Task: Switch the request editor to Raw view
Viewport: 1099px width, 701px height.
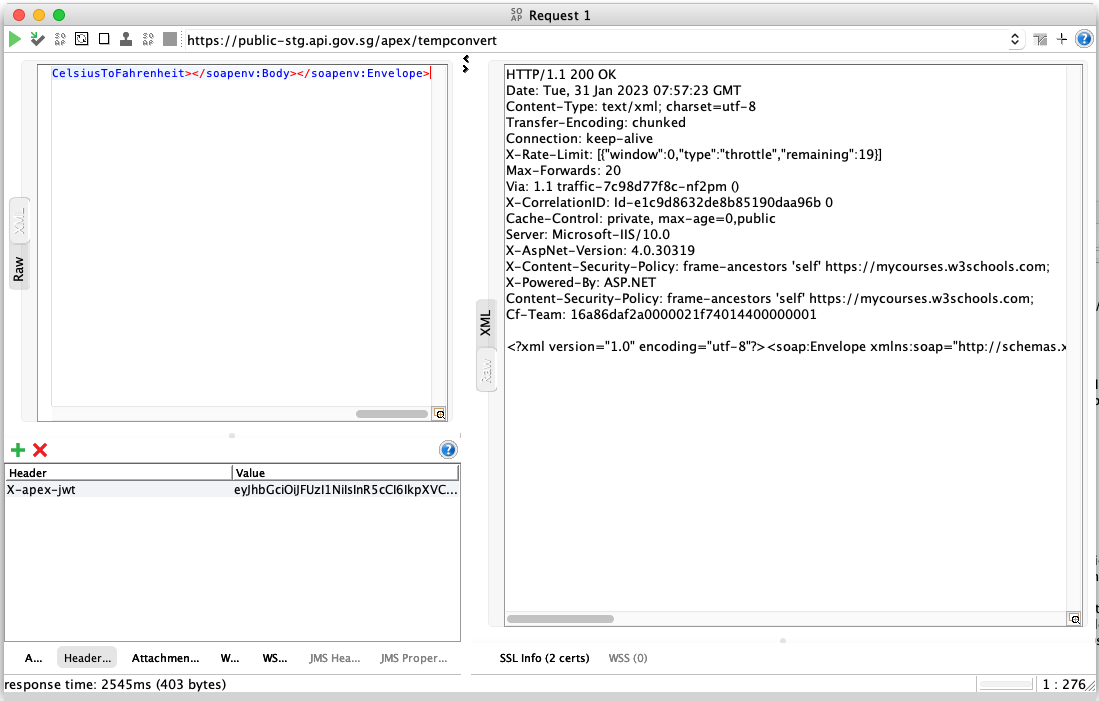Action: click(x=19, y=268)
